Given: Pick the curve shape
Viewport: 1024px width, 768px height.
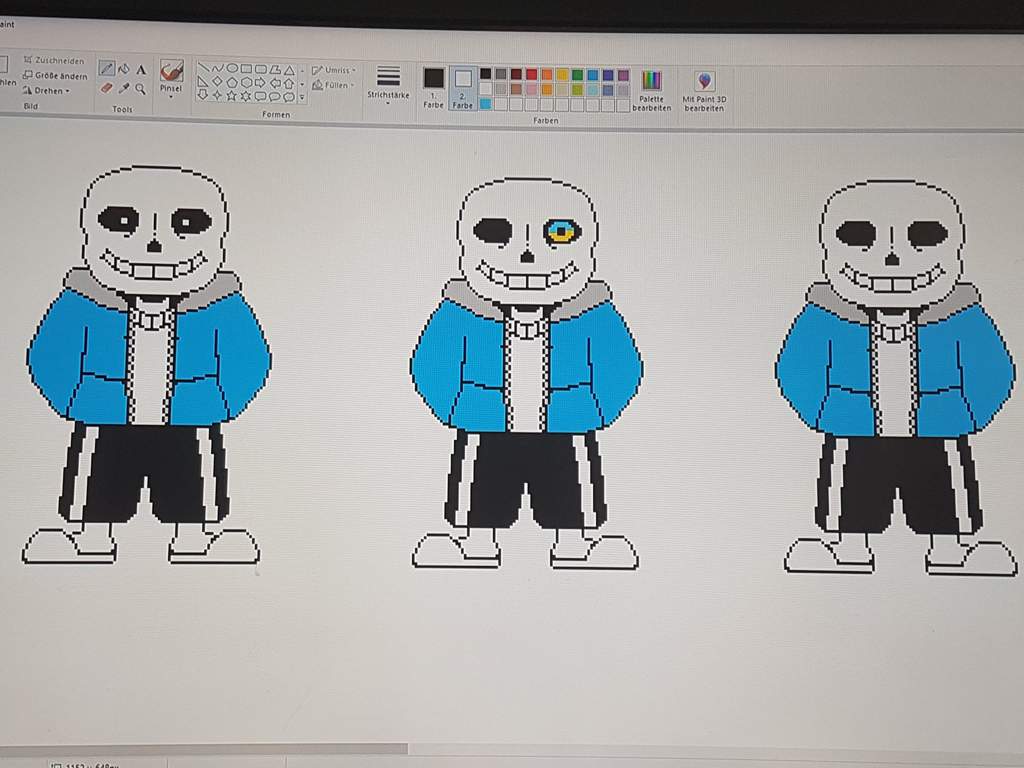Looking at the screenshot, I should pyautogui.click(x=217, y=67).
